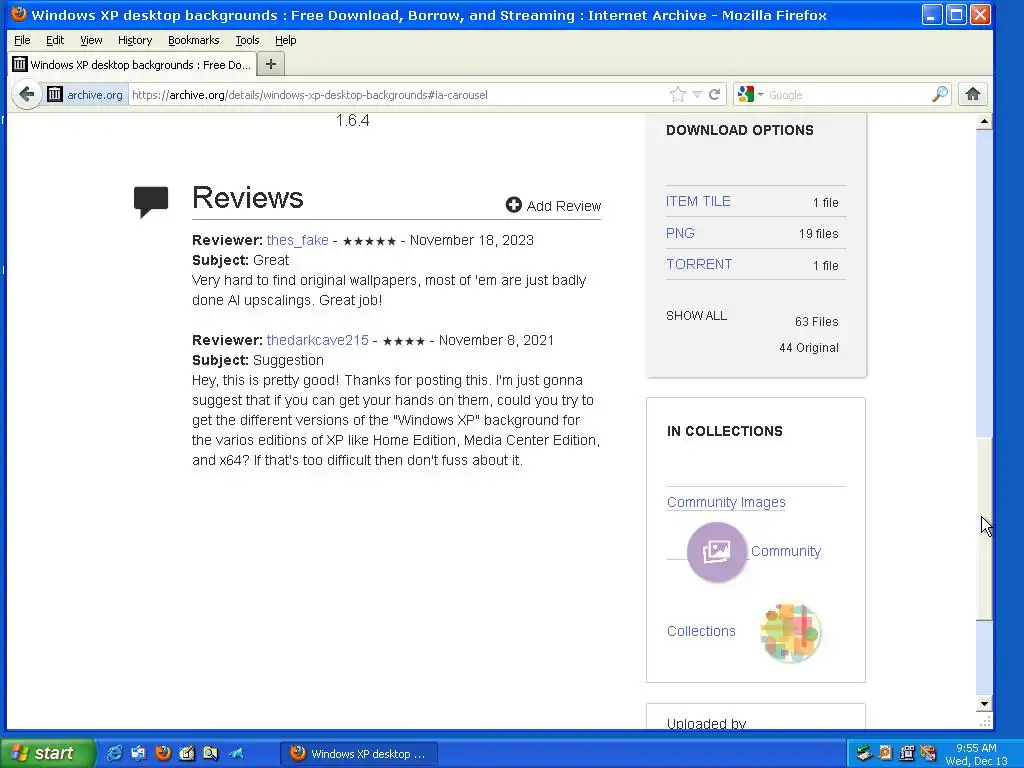Download the ITEM TILE file
This screenshot has height=768, width=1024.
point(698,201)
